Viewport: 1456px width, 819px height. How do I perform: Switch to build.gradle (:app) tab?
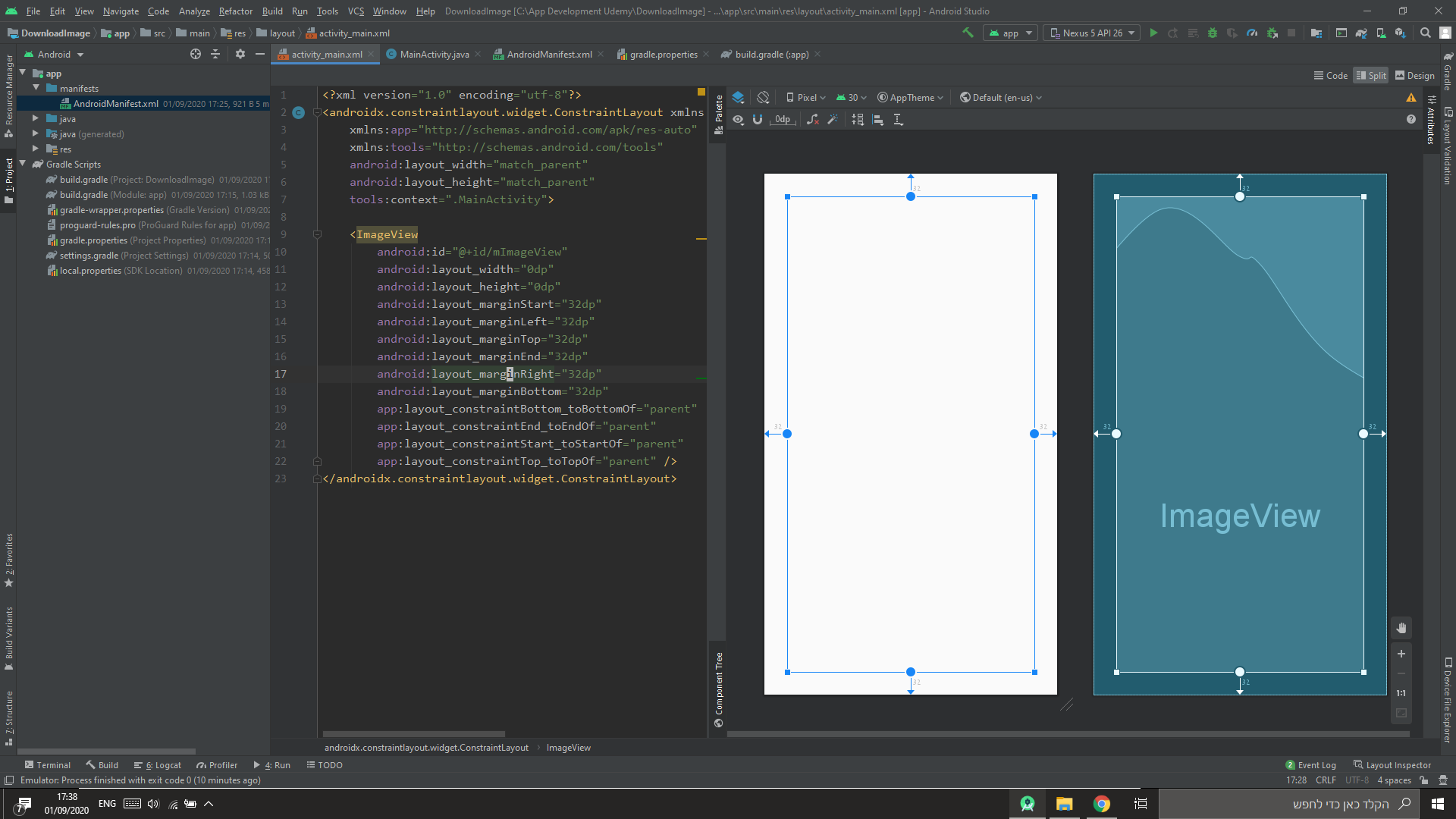pyautogui.click(x=770, y=54)
